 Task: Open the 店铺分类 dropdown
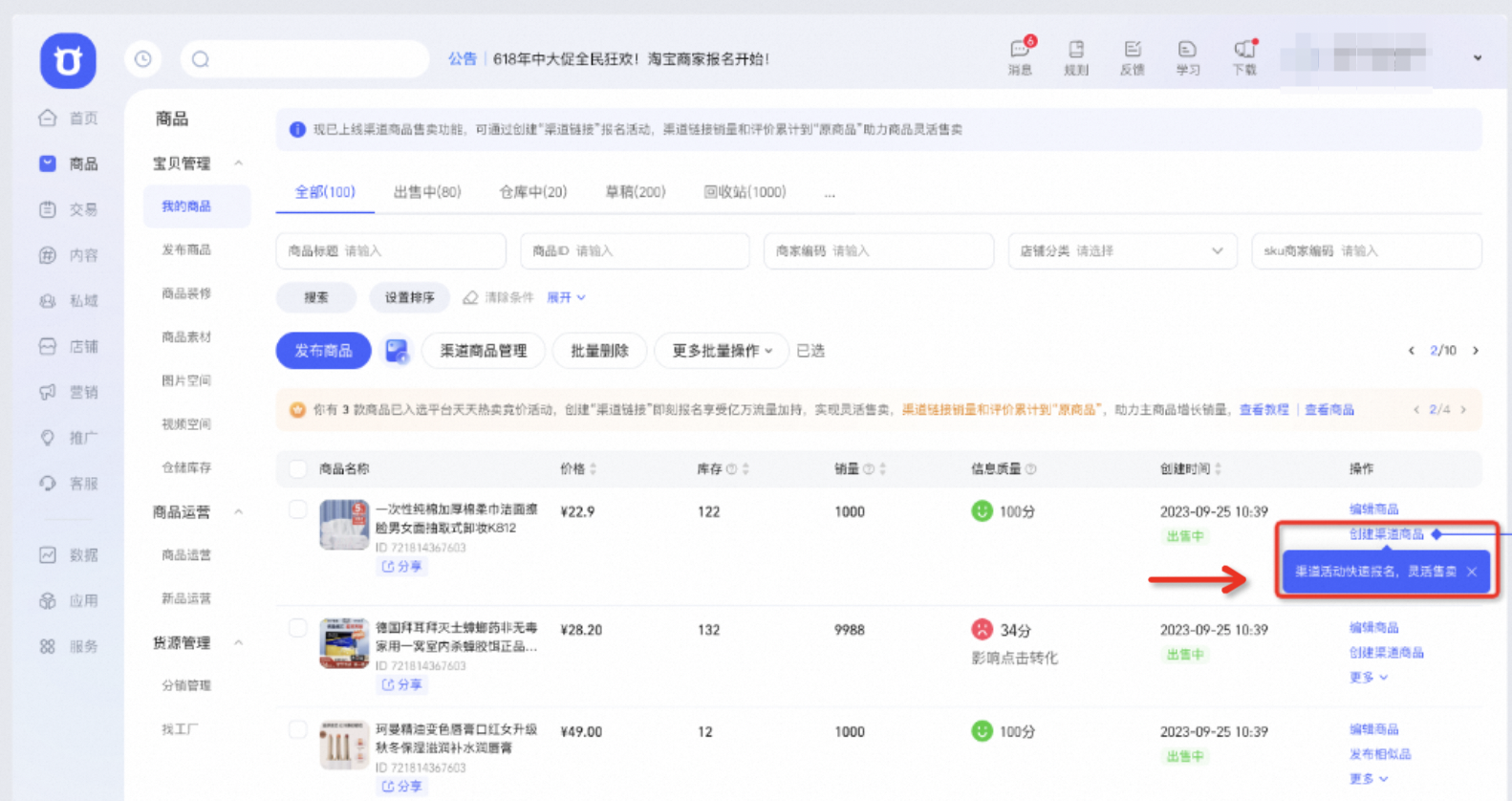[1122, 251]
